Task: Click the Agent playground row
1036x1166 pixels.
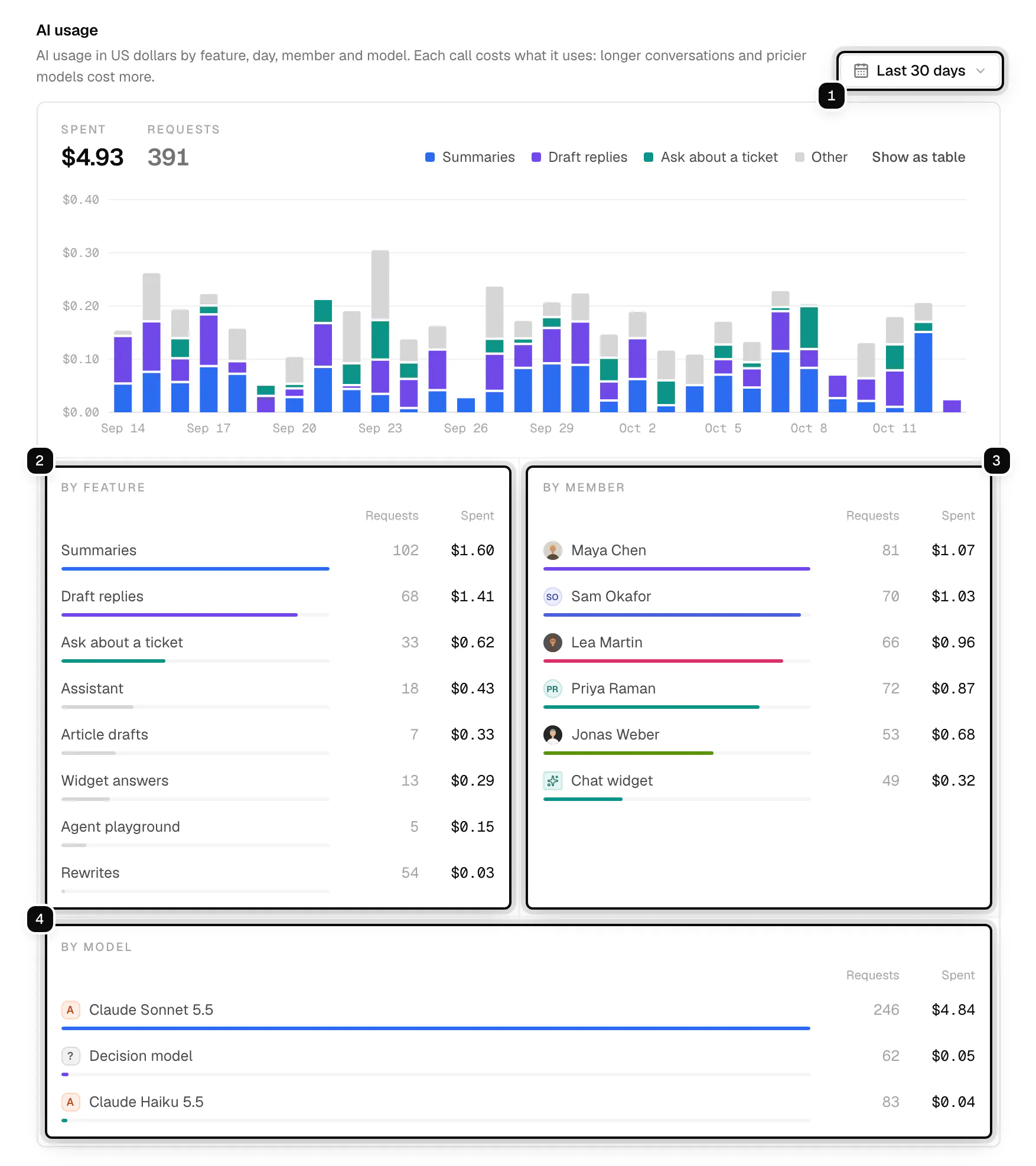Action: (x=278, y=831)
